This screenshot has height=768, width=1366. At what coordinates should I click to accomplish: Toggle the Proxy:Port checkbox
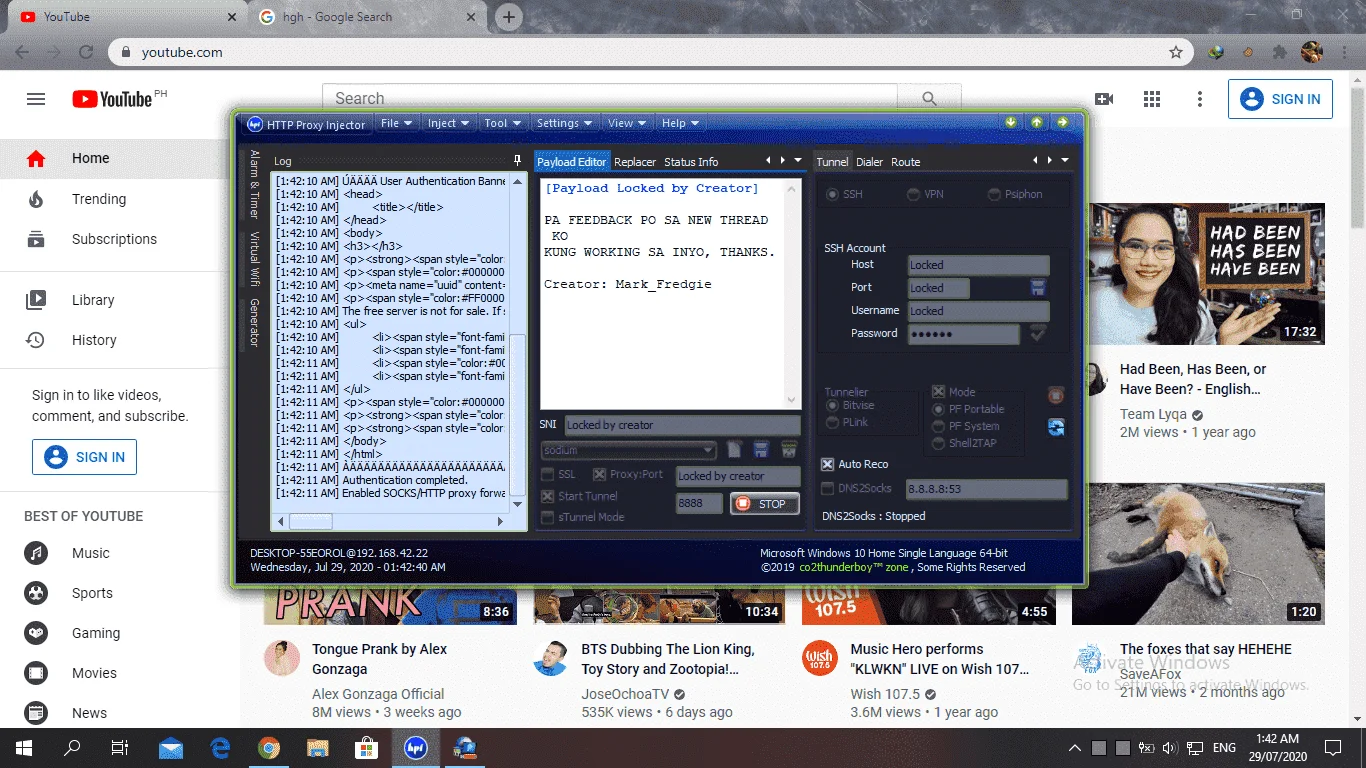[599, 474]
